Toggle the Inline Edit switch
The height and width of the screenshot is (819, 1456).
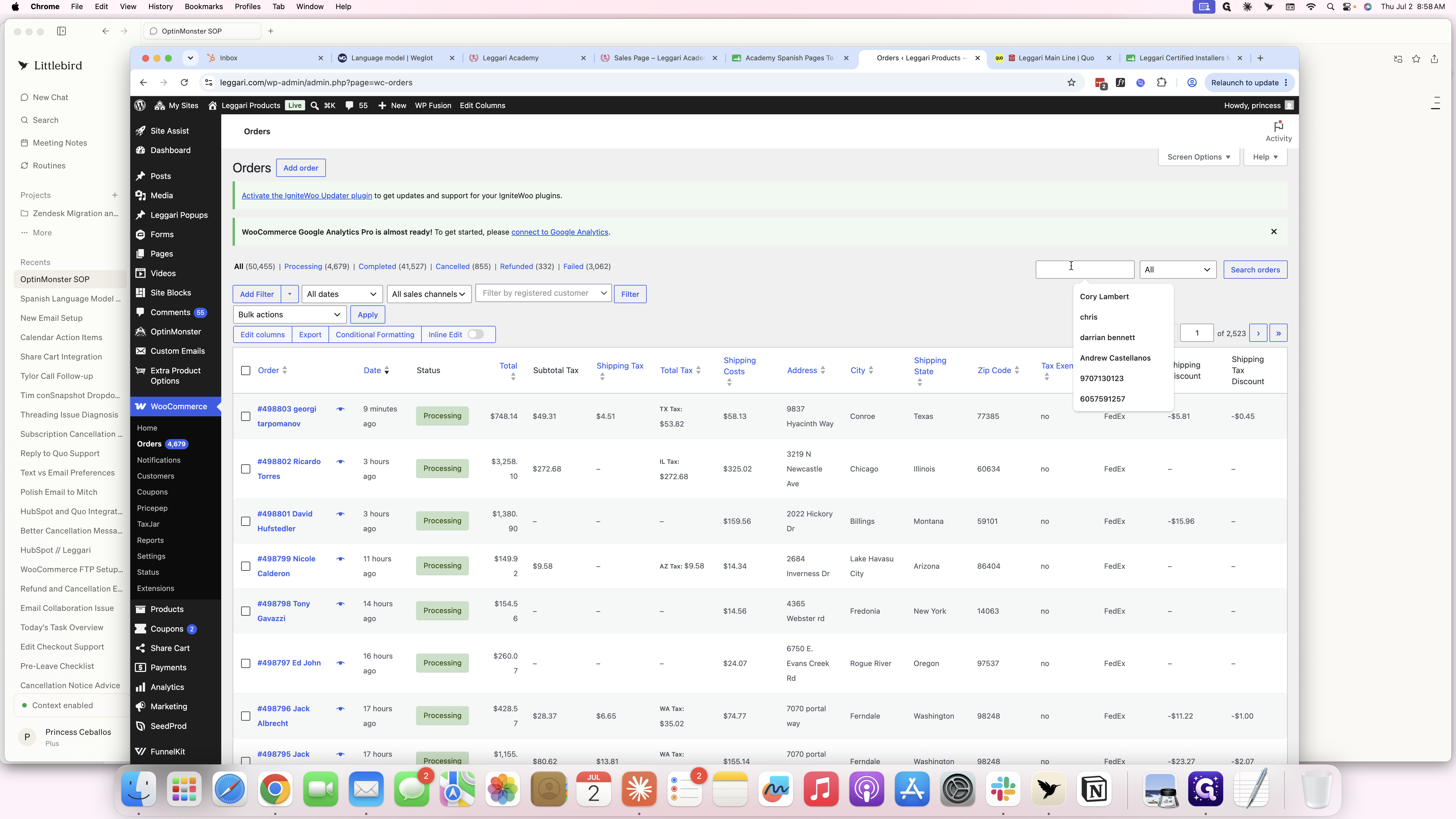[476, 335]
